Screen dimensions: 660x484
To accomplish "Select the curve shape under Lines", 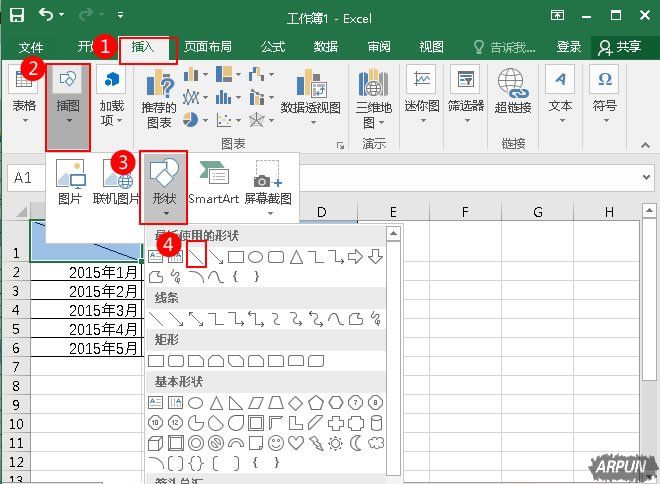I will click(x=336, y=319).
